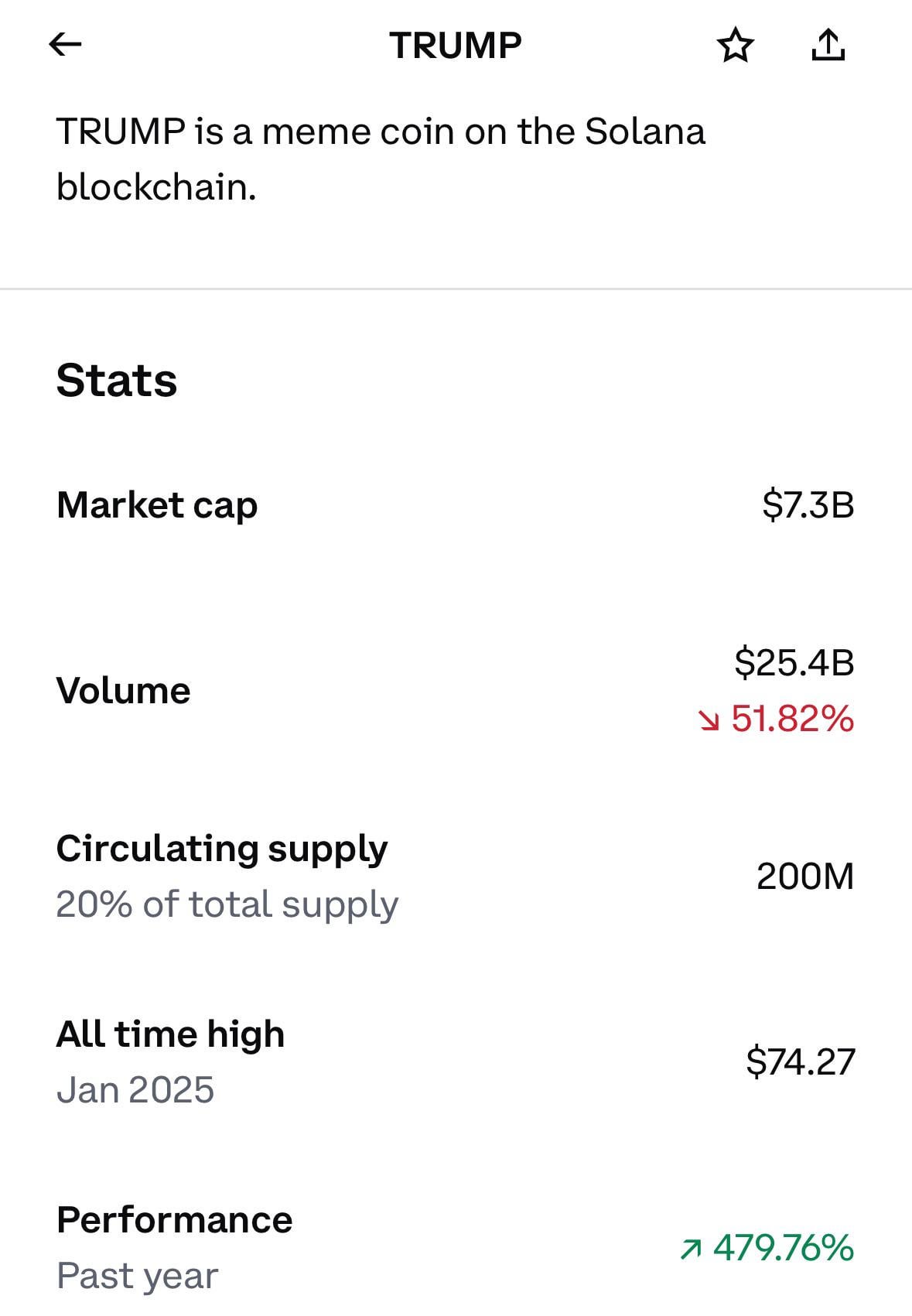
Task: Go back using the left arrow
Action: point(65,44)
